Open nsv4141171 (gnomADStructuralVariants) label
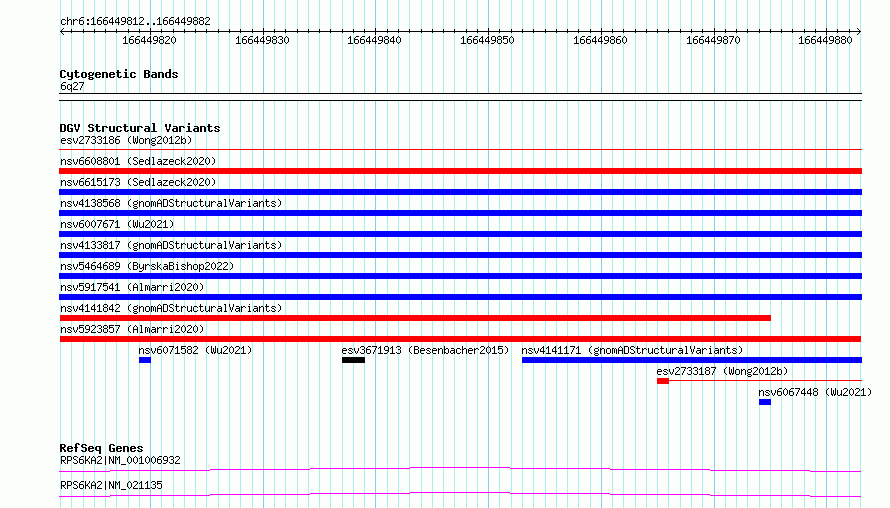This screenshot has height=508, width=890. (632, 350)
